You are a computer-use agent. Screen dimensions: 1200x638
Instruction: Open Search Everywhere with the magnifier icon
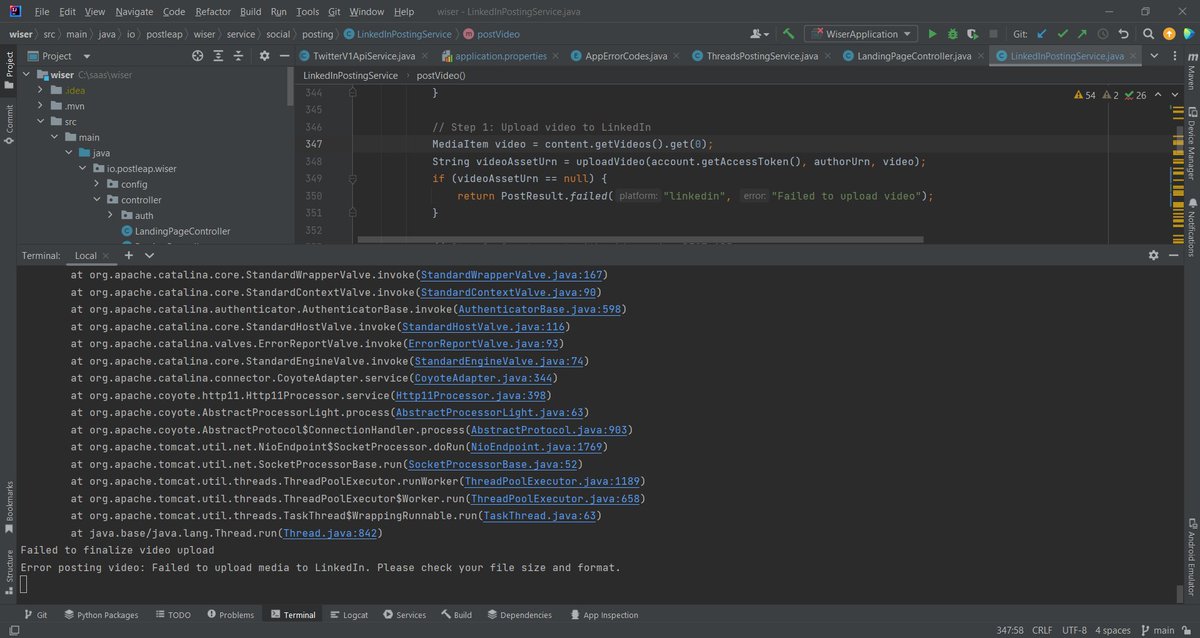click(x=1148, y=33)
